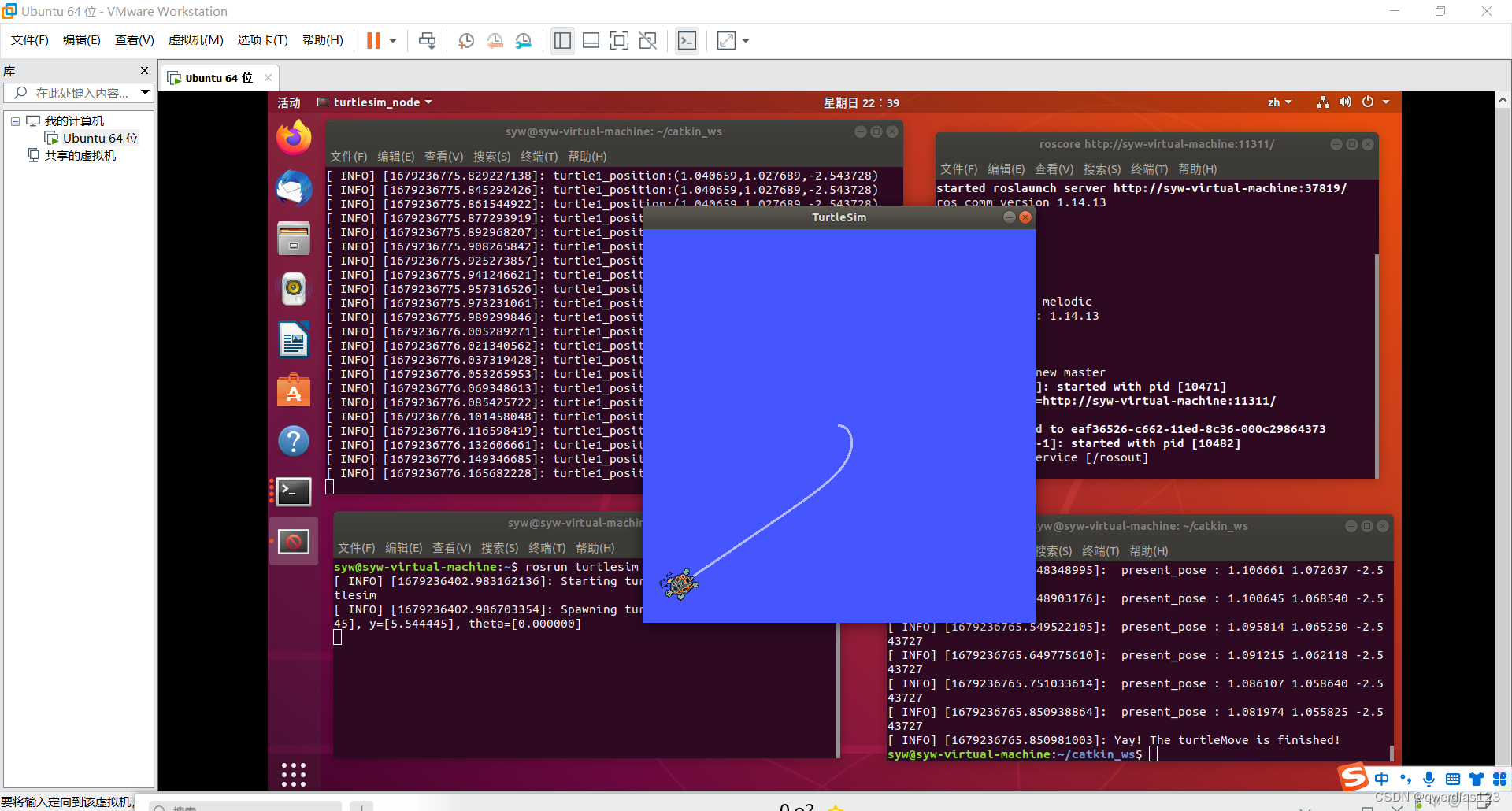
Task: Click the library search input field
Action: click(x=79, y=93)
